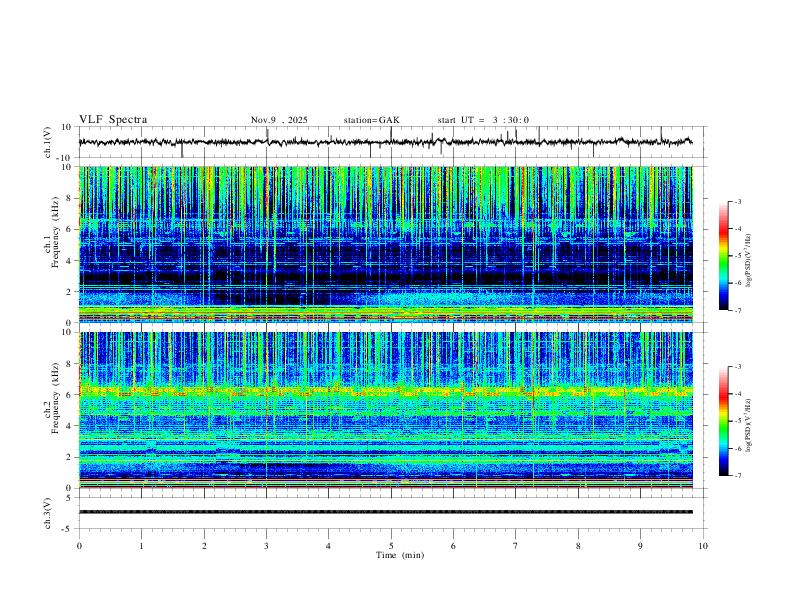Click the log(PSD) label beside ch.1 color scale
Screen dimensions: 792x612
pos(749,260)
